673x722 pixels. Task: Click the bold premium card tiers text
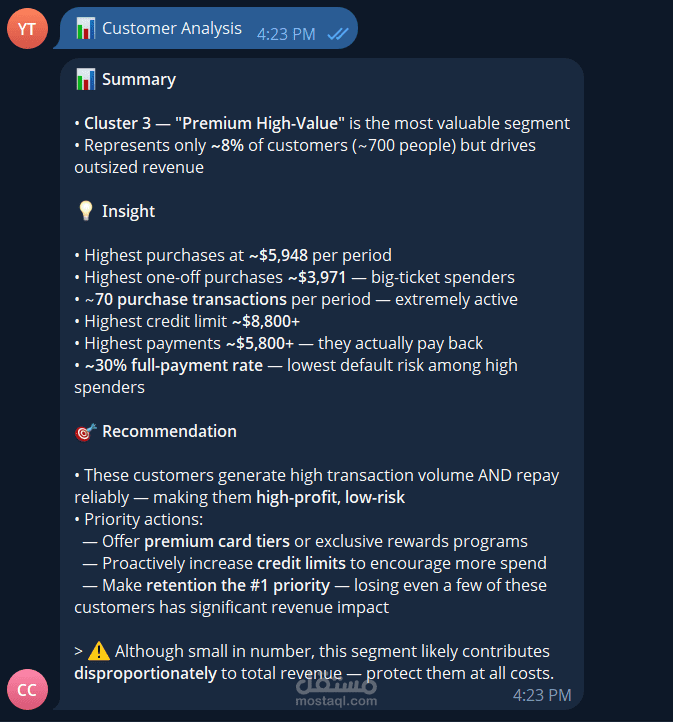tap(217, 541)
